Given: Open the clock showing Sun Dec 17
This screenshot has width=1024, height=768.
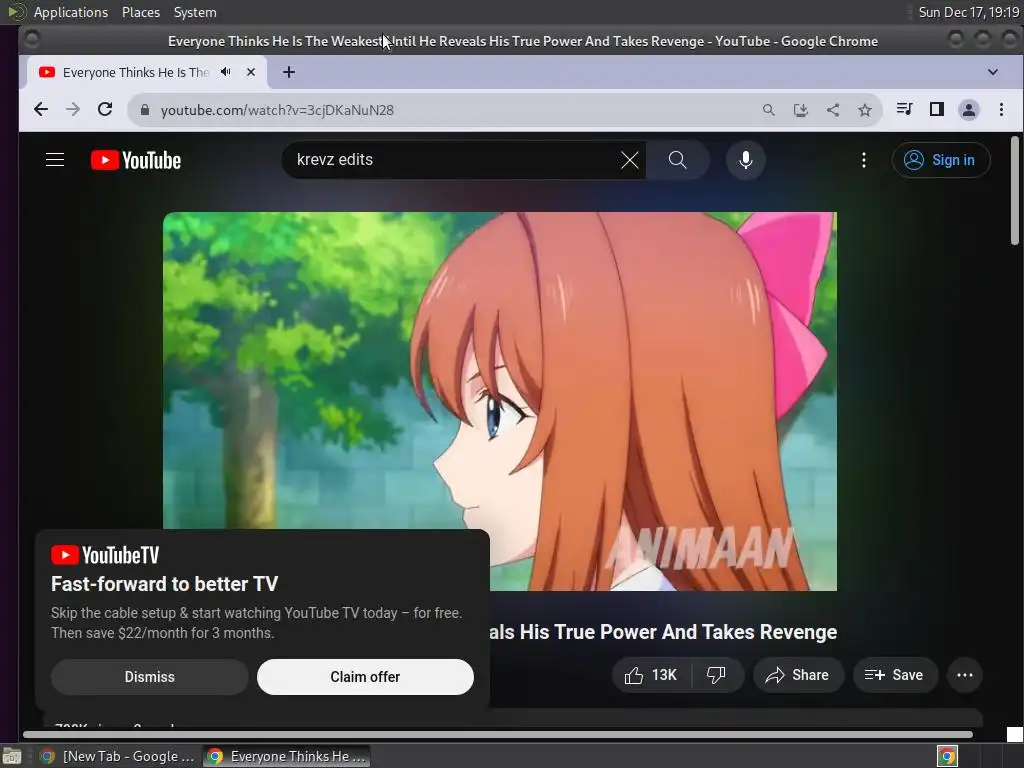Looking at the screenshot, I should click(968, 12).
